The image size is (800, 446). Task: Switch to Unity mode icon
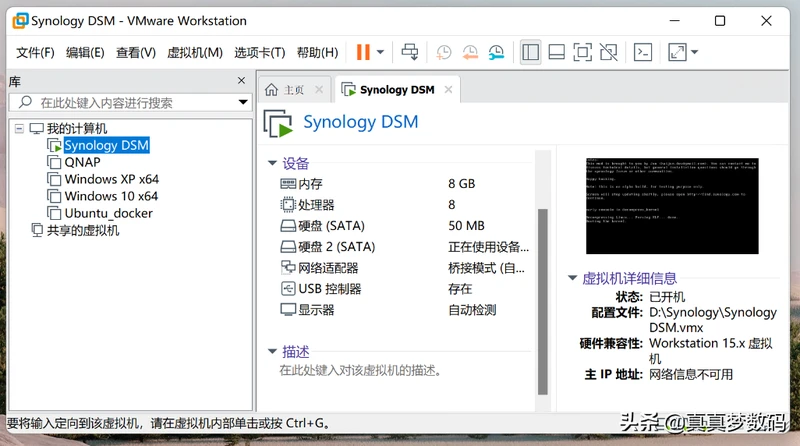coord(608,52)
